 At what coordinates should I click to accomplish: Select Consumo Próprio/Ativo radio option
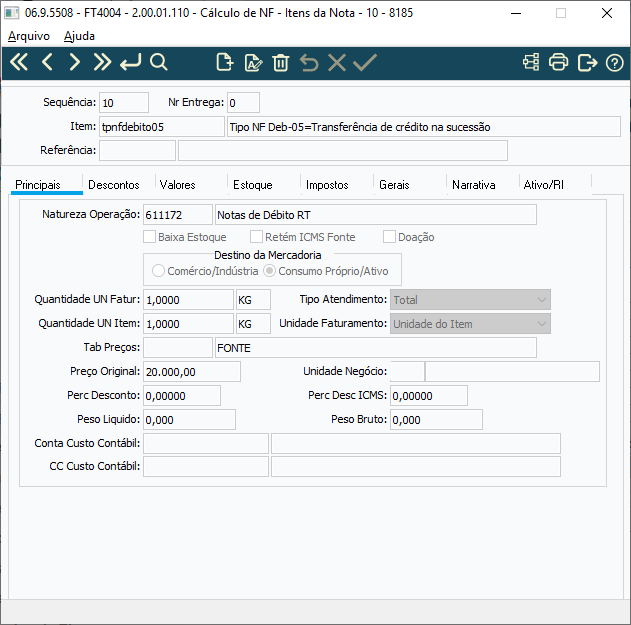click(x=269, y=270)
